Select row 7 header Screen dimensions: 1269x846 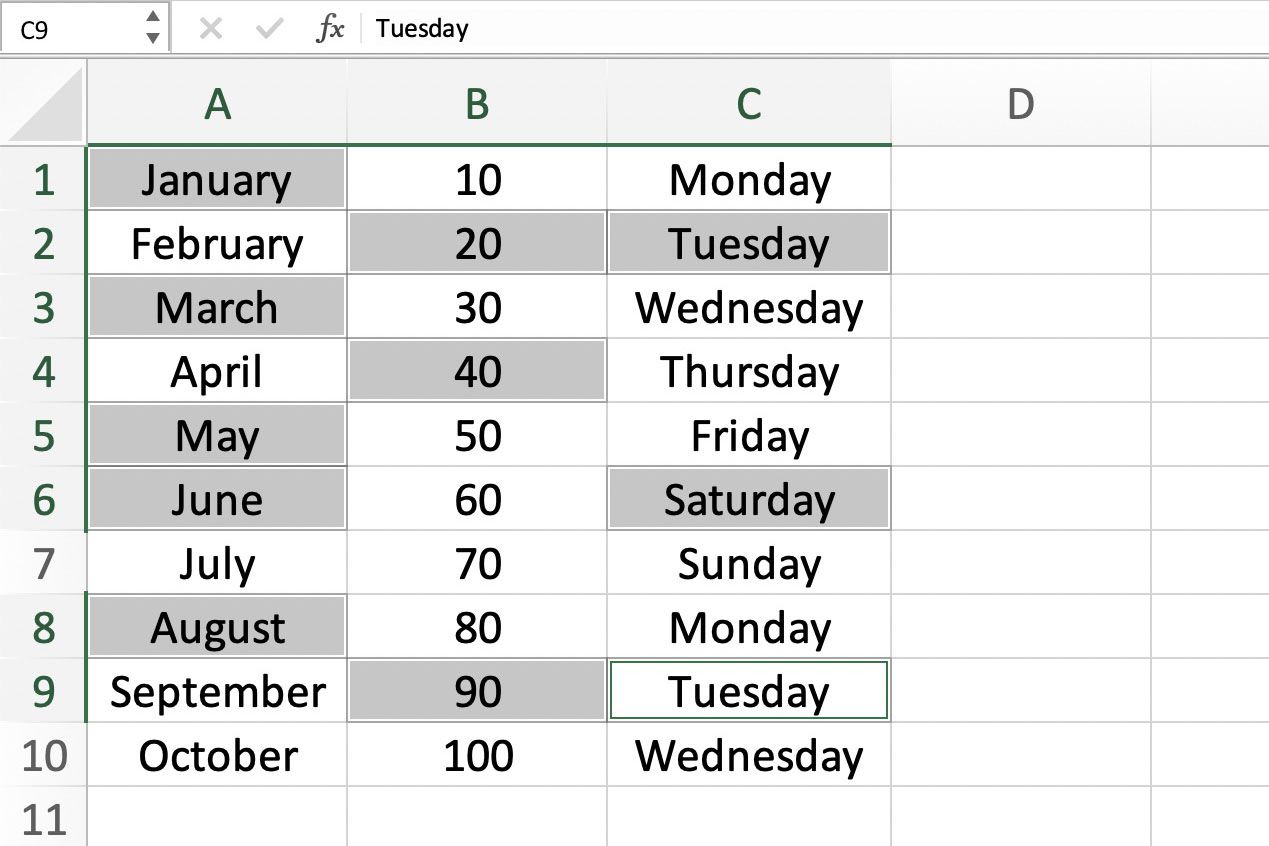pyautogui.click(x=43, y=564)
